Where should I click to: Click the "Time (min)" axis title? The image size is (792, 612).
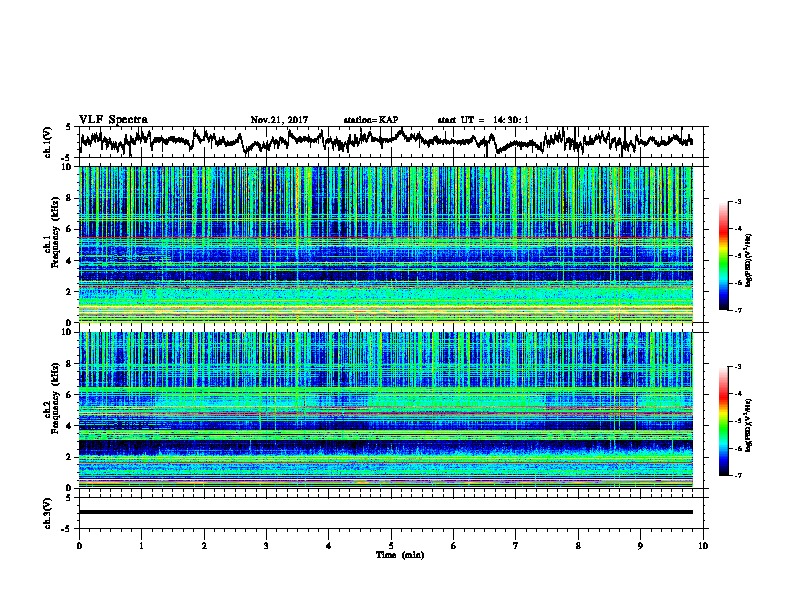(x=400, y=555)
